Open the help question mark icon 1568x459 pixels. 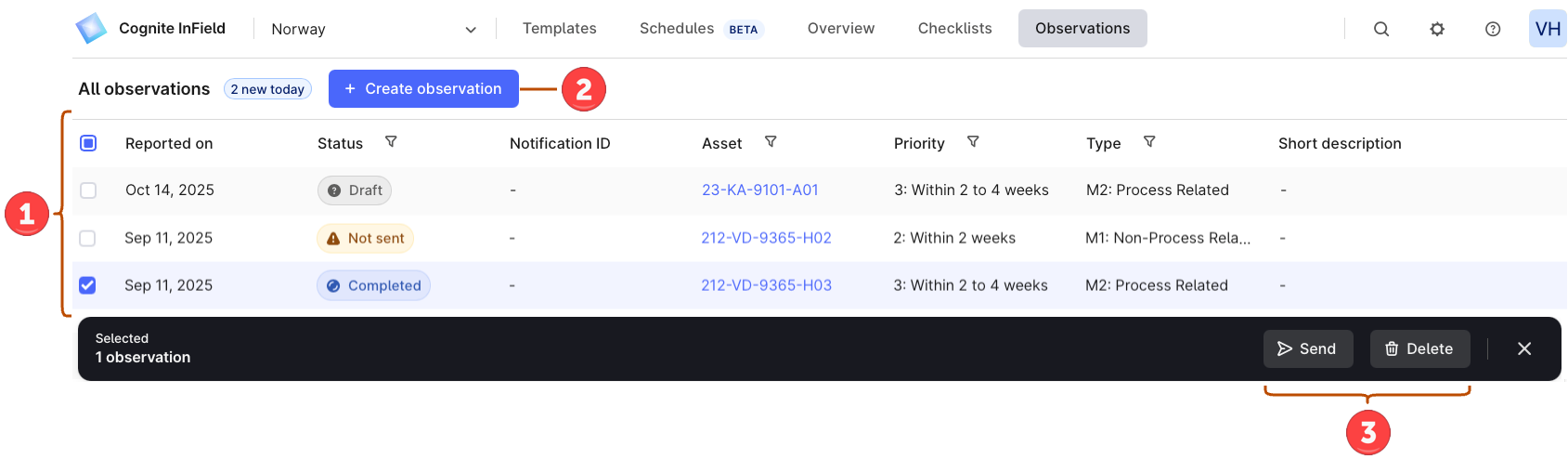(1493, 29)
